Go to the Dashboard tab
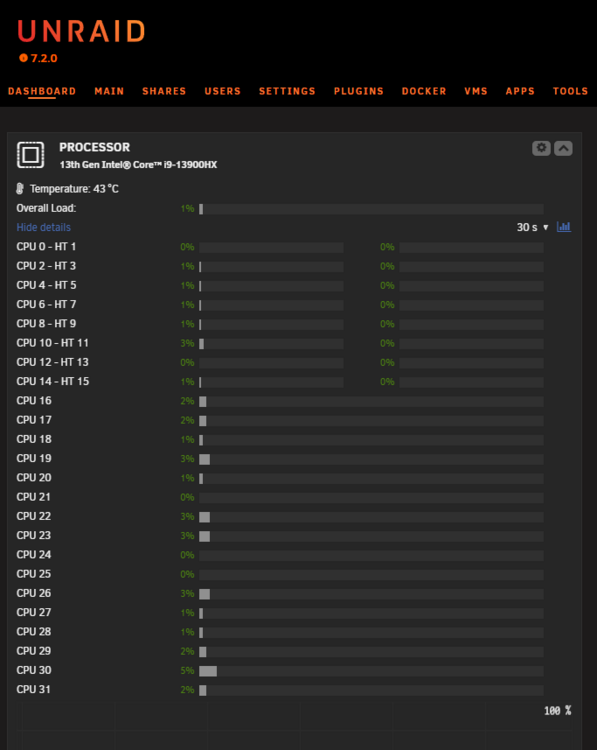Viewport: 597px width, 750px height. 42,91
